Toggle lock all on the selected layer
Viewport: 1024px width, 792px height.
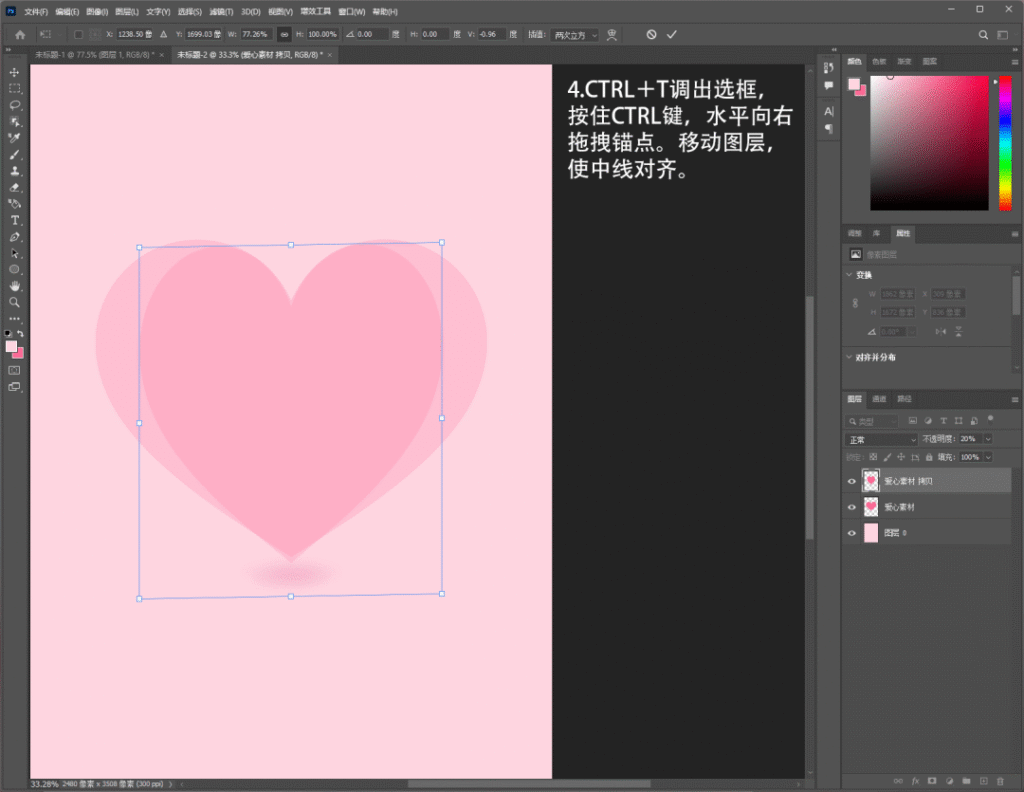click(929, 458)
